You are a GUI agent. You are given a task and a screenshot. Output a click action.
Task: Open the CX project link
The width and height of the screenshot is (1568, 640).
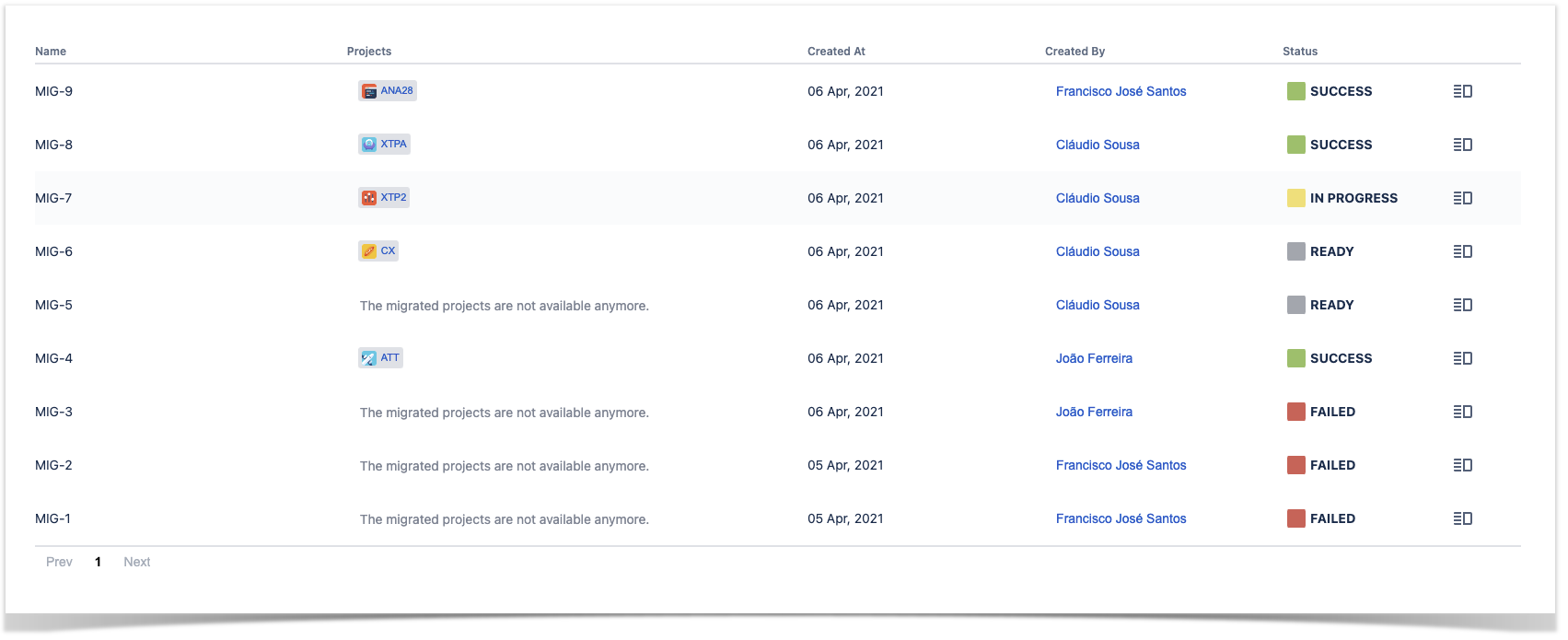click(x=388, y=250)
